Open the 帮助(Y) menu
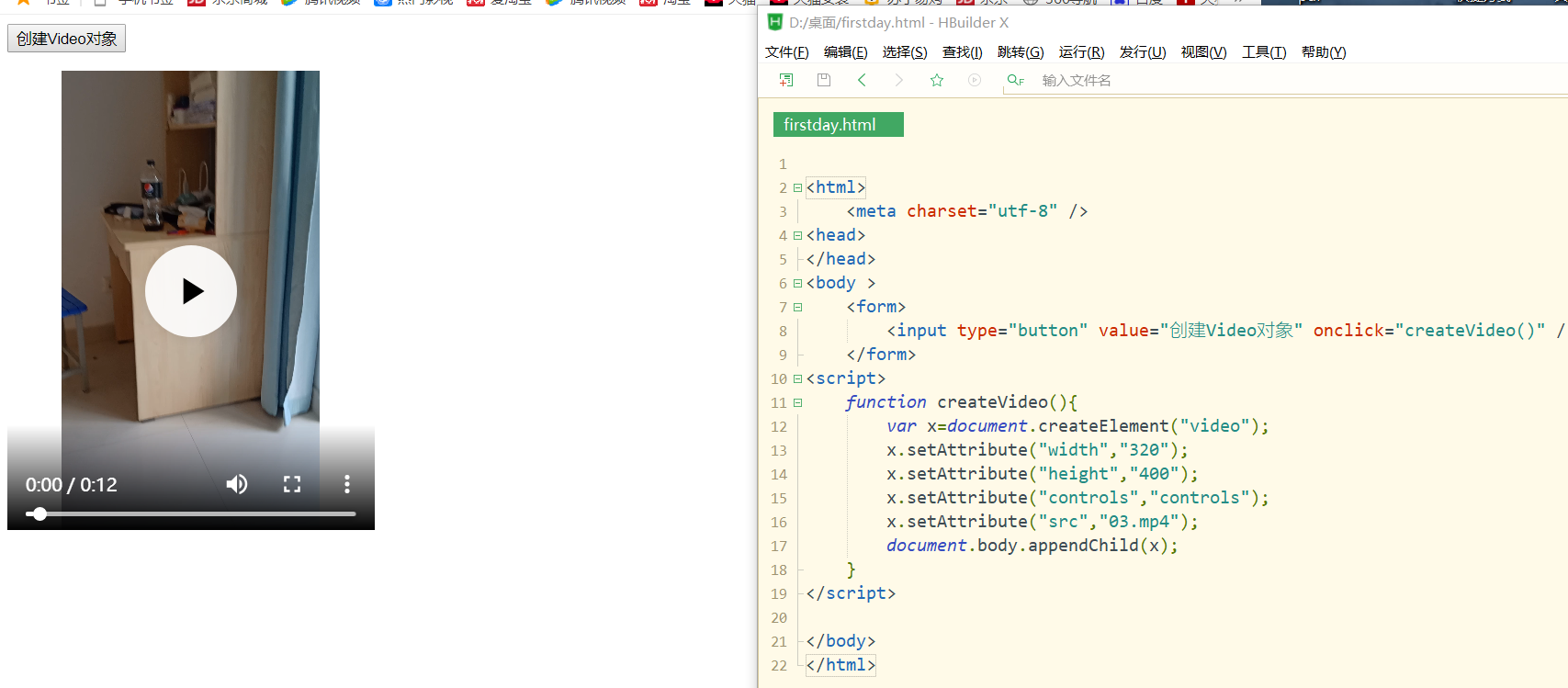Viewport: 1568px width, 688px height. pyautogui.click(x=1324, y=52)
